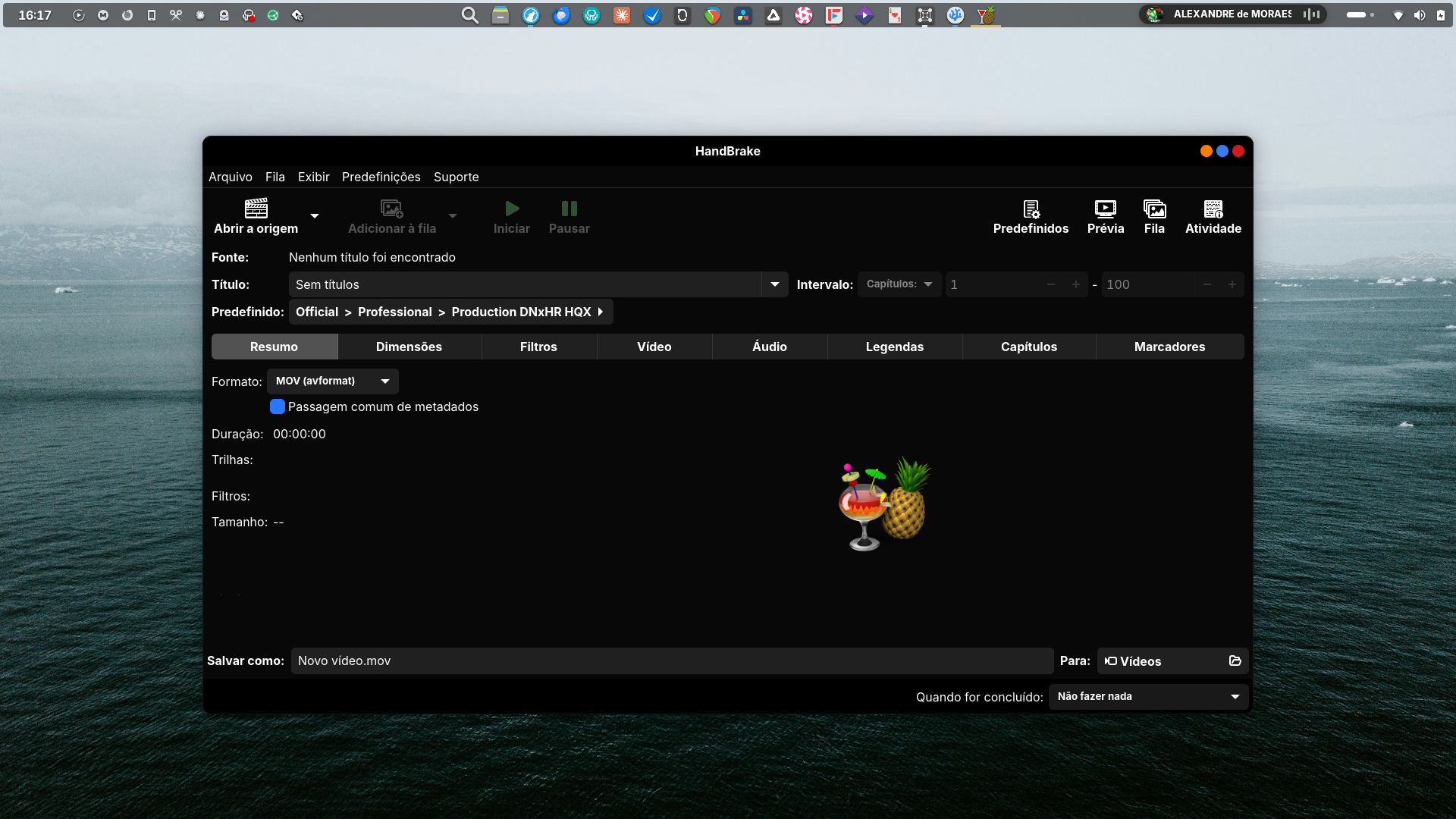This screenshot has height=819, width=1456.
Task: Expand the Abrir a origem dropdown arrow
Action: pyautogui.click(x=315, y=216)
